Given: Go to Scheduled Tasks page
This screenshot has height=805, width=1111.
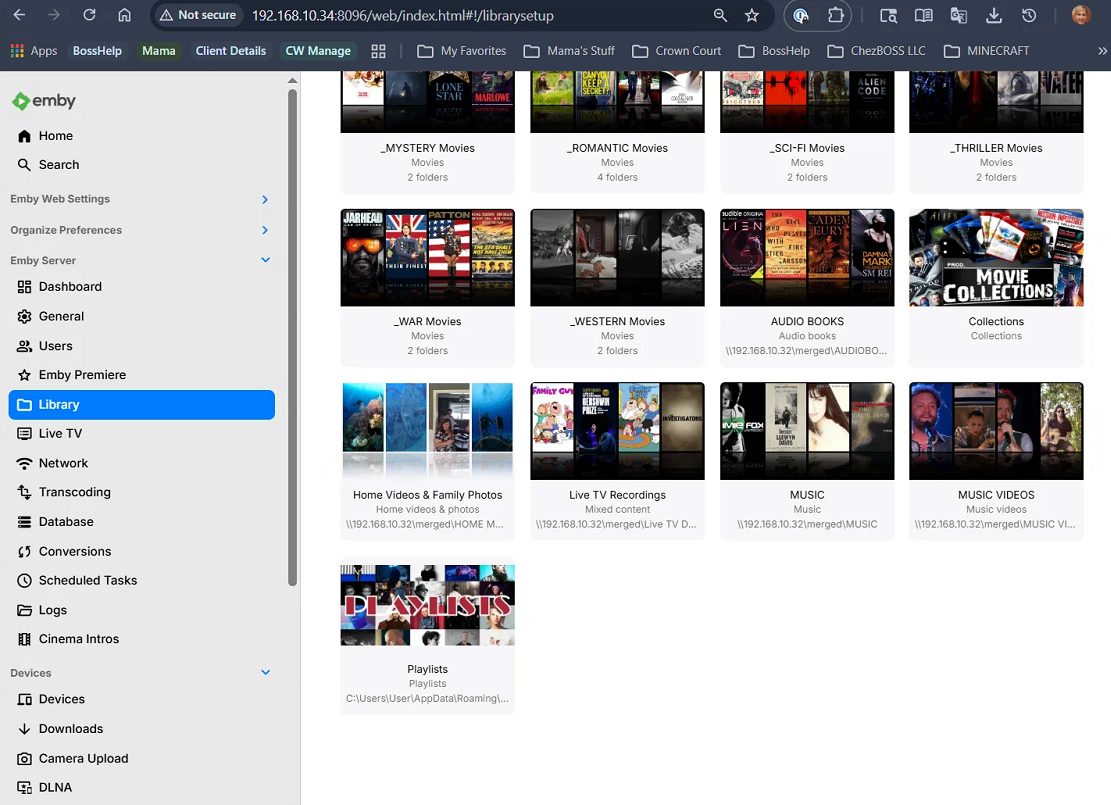Looking at the screenshot, I should 88,580.
